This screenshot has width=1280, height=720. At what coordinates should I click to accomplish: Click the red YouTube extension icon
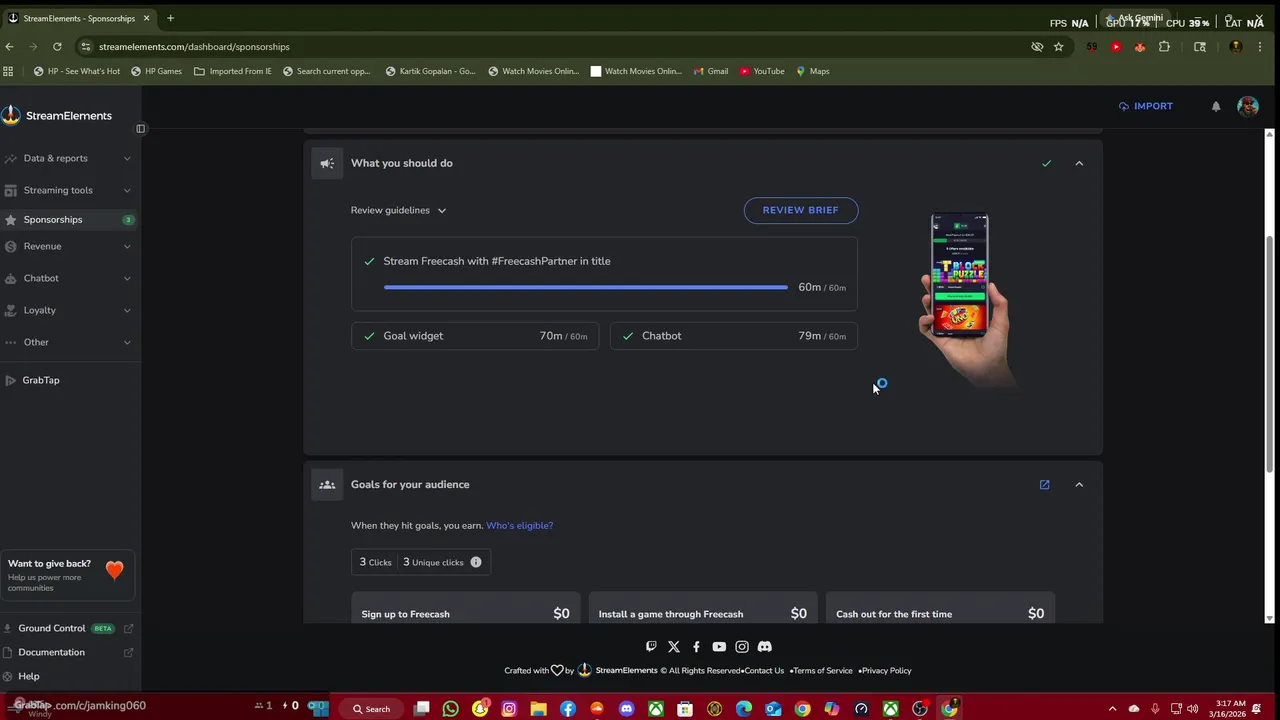click(1116, 46)
